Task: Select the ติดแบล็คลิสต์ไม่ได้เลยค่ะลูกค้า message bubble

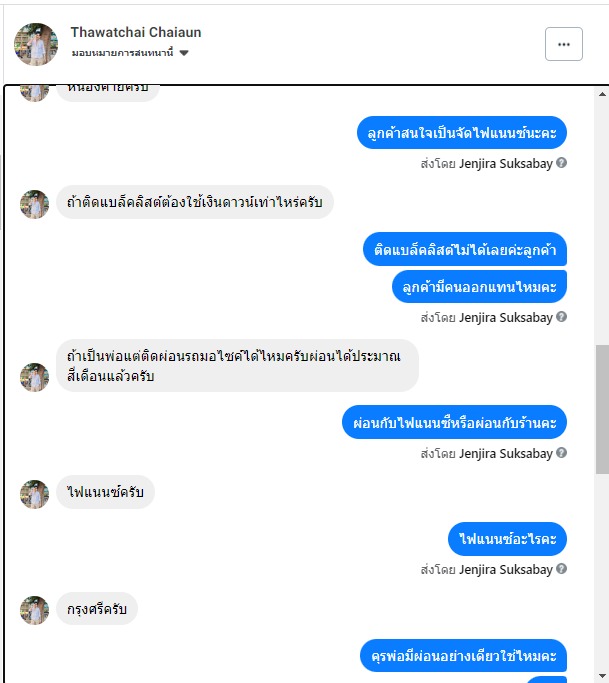Action: coord(465,249)
